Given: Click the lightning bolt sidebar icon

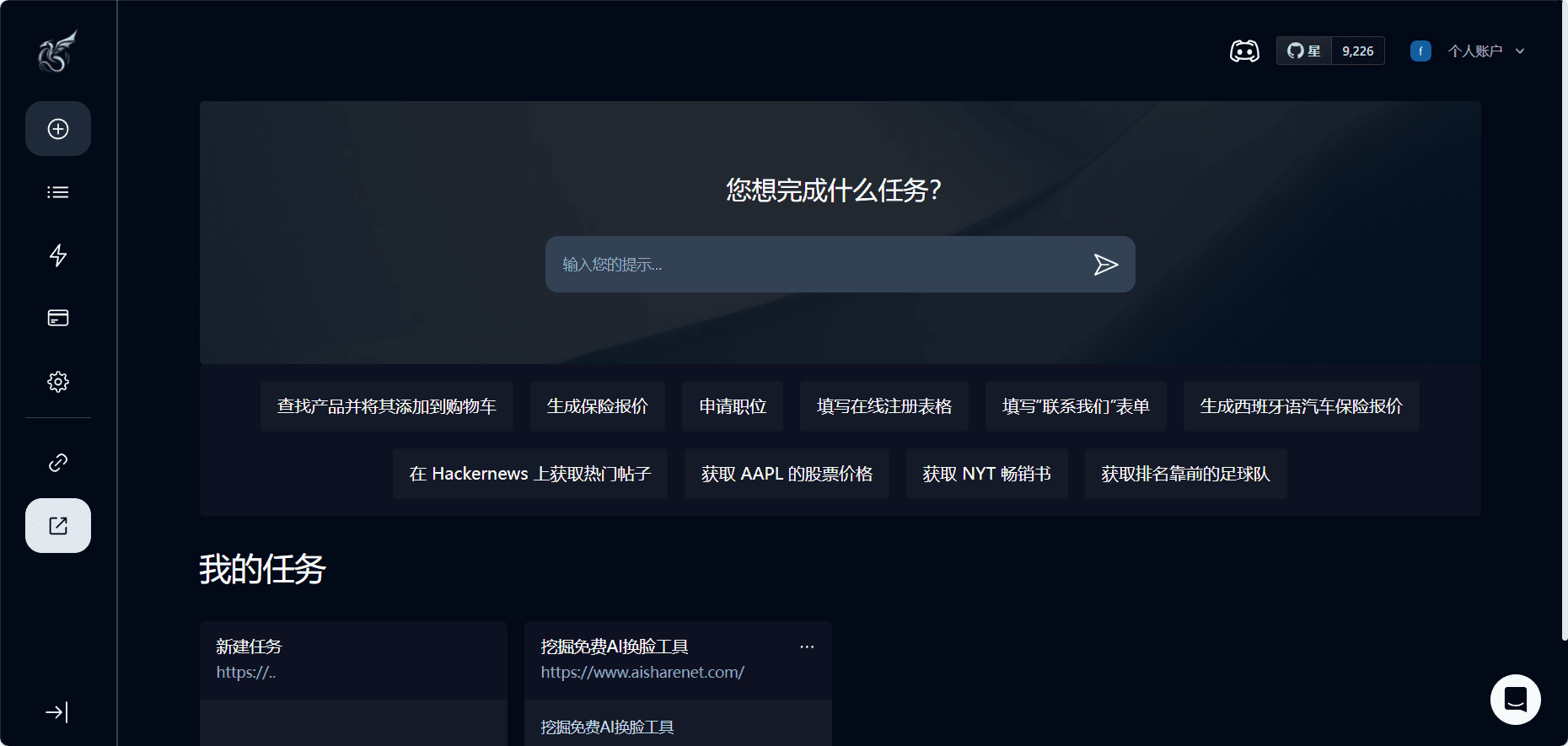Looking at the screenshot, I should coord(58,255).
